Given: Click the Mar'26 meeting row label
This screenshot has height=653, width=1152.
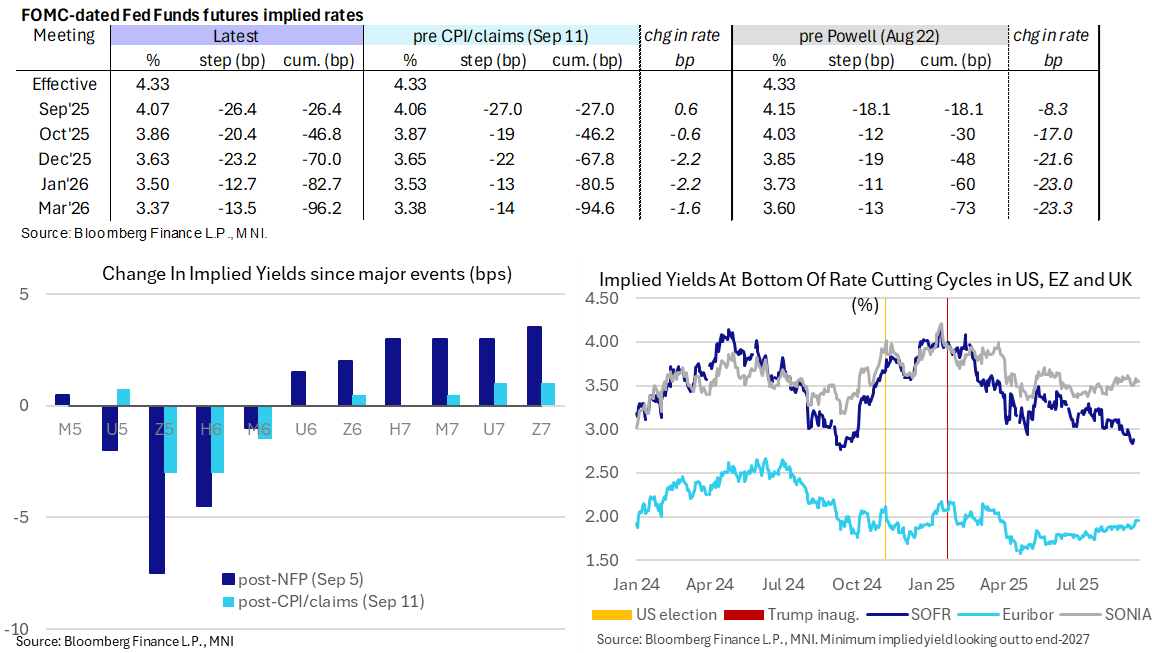Looking at the screenshot, I should click(x=66, y=207).
